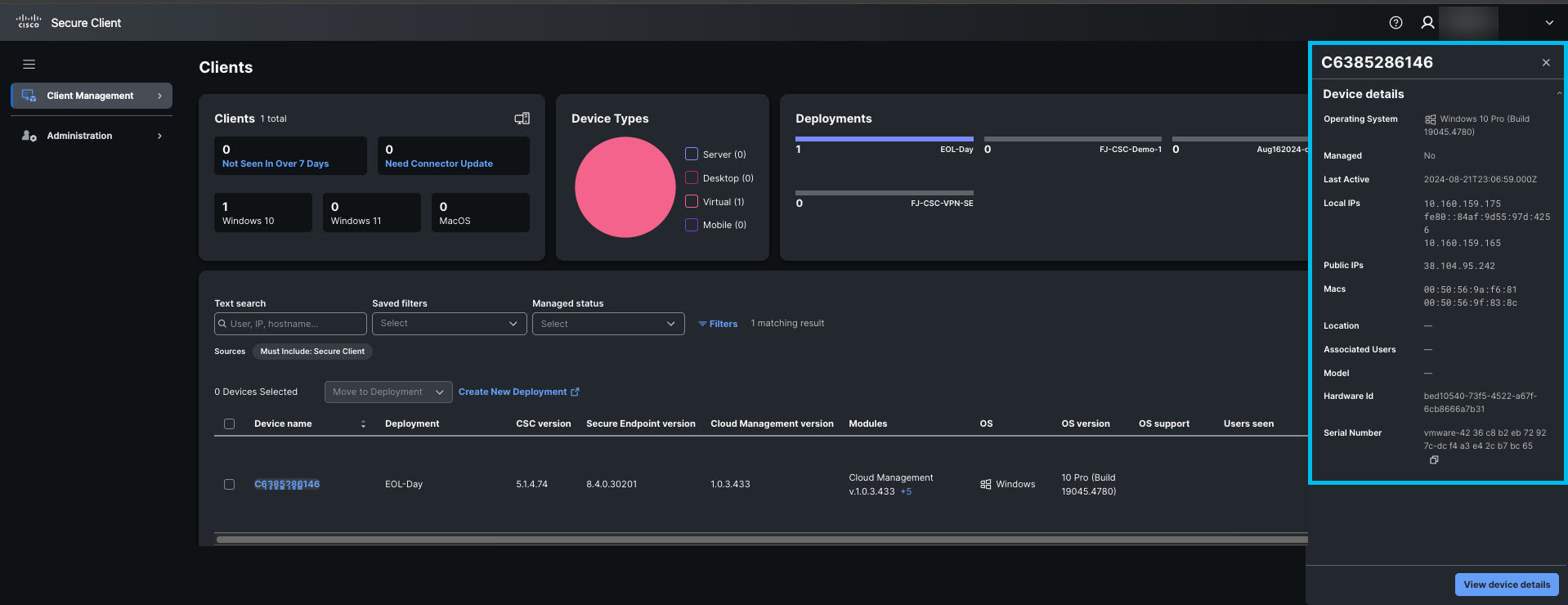
Task: Expand the Administration submenu chevron
Action: 159,136
